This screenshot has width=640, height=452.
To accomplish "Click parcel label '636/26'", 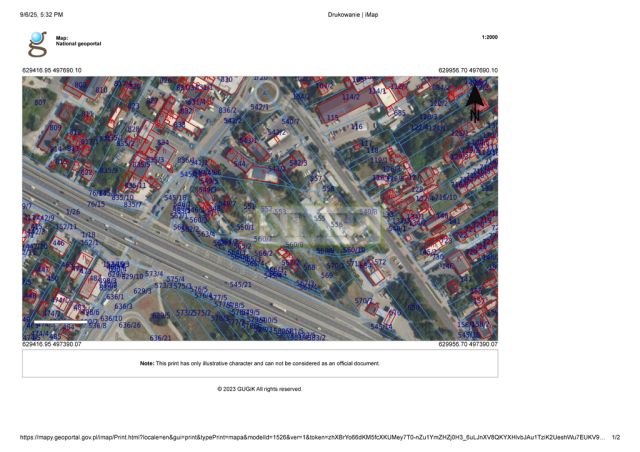I will pos(129,325).
